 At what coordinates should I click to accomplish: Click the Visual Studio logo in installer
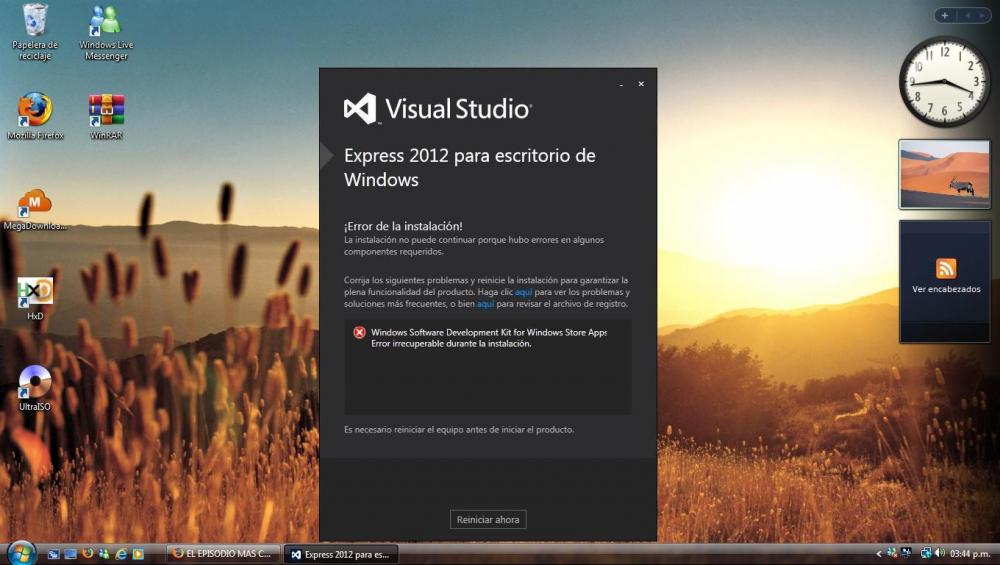(x=438, y=108)
